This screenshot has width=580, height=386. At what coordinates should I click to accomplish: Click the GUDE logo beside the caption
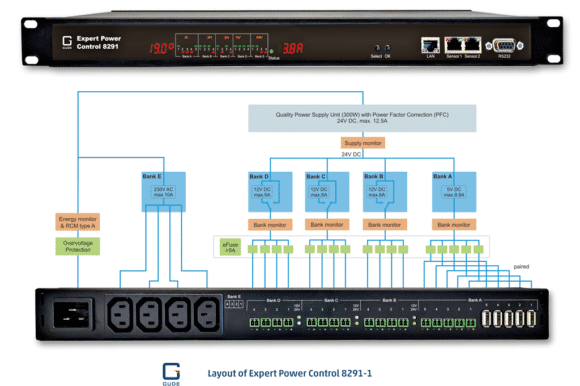coord(171,373)
